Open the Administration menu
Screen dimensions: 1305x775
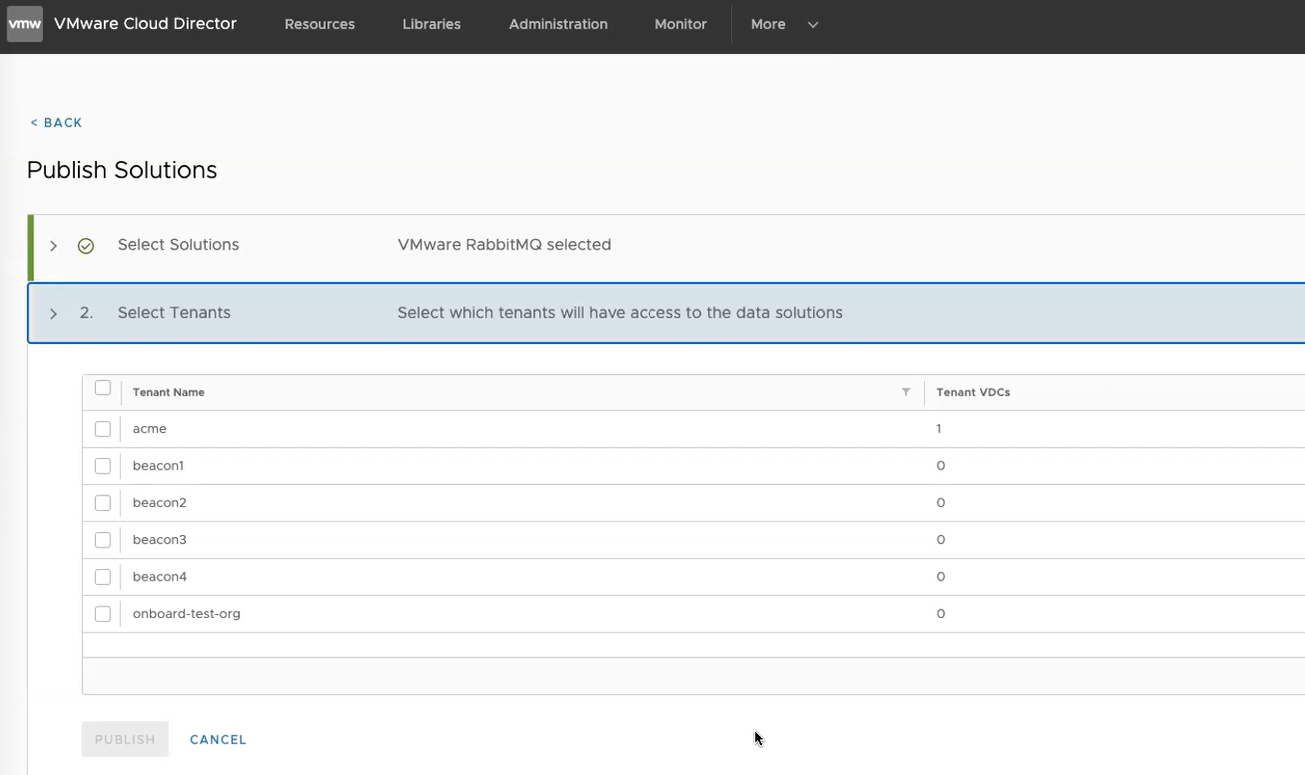point(558,24)
